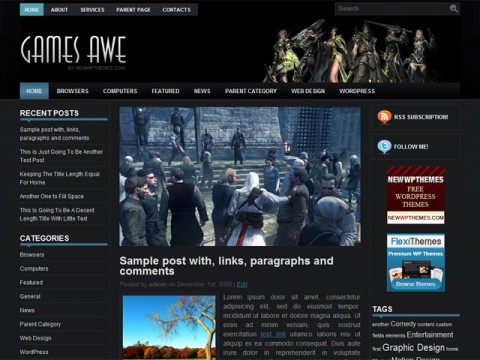Open the main post title heading
The width and height of the screenshot is (480, 360).
226,266
